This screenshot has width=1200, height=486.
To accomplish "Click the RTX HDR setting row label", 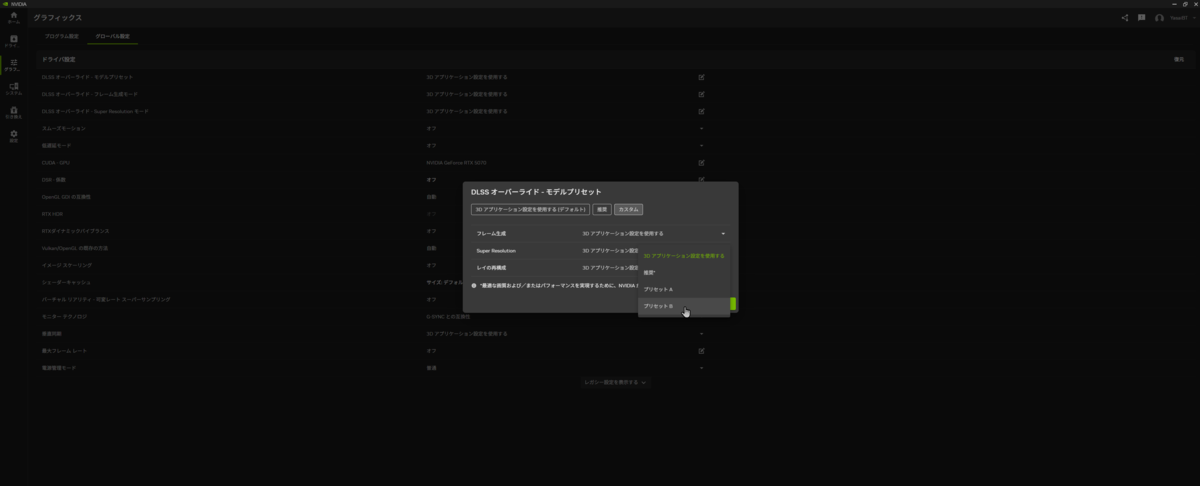I will click(x=52, y=213).
